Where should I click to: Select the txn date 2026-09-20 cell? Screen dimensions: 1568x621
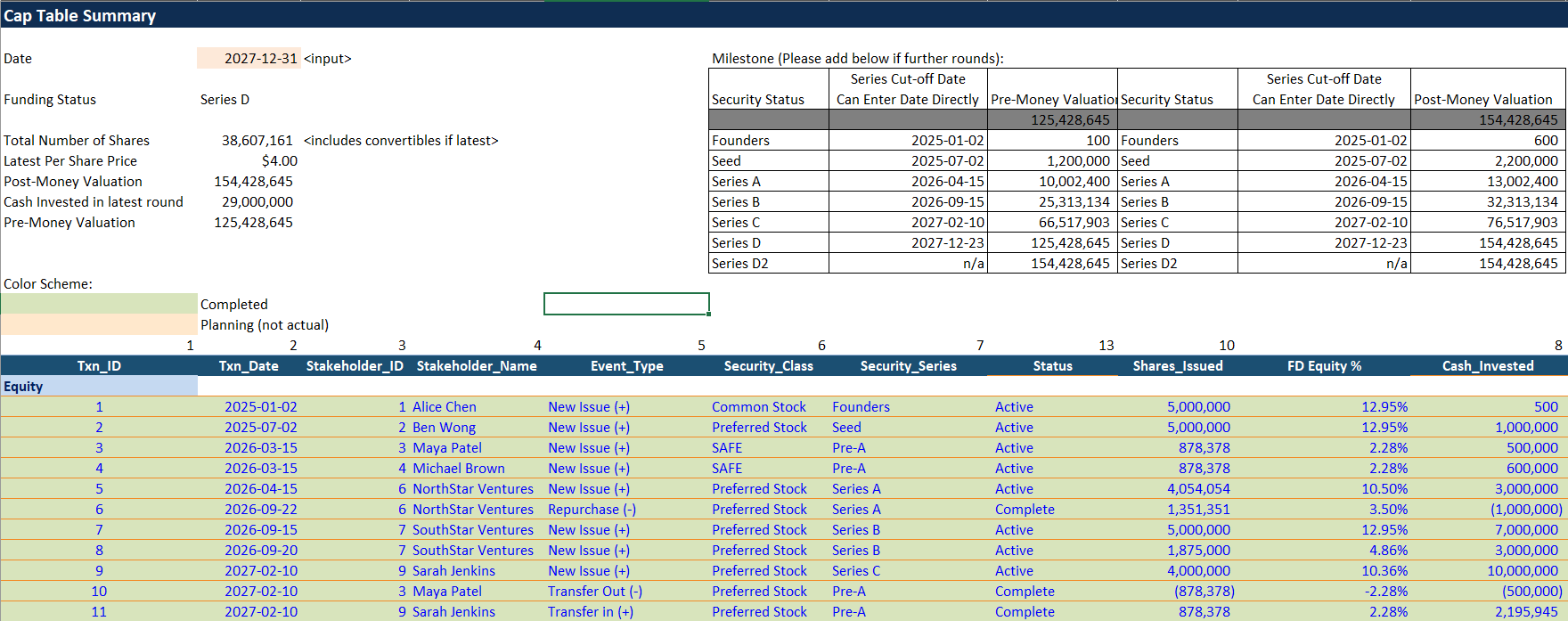pyautogui.click(x=249, y=551)
